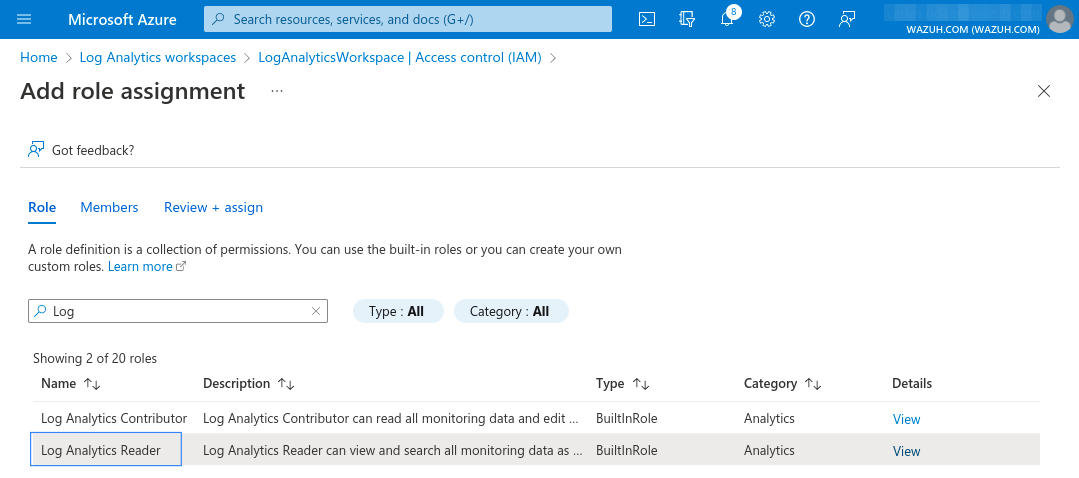Screen dimensions: 1079x478
Task: Open the Category : All filter
Action: pos(511,311)
